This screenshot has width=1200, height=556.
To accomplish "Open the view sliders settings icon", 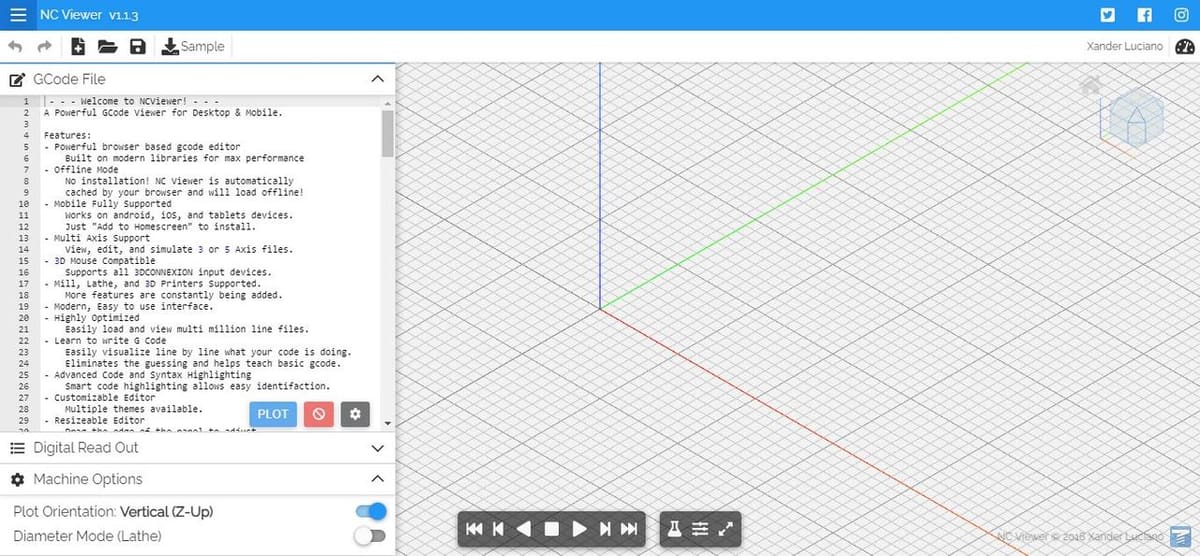I will point(700,529).
